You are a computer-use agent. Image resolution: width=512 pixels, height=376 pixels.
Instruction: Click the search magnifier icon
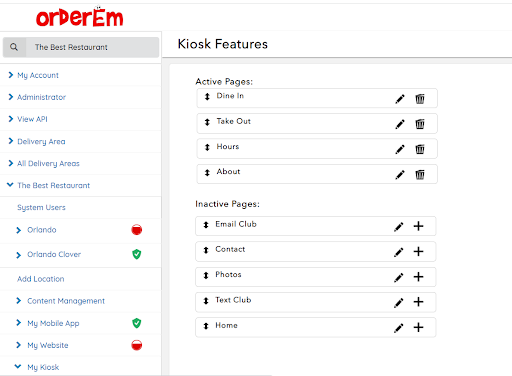click(14, 47)
